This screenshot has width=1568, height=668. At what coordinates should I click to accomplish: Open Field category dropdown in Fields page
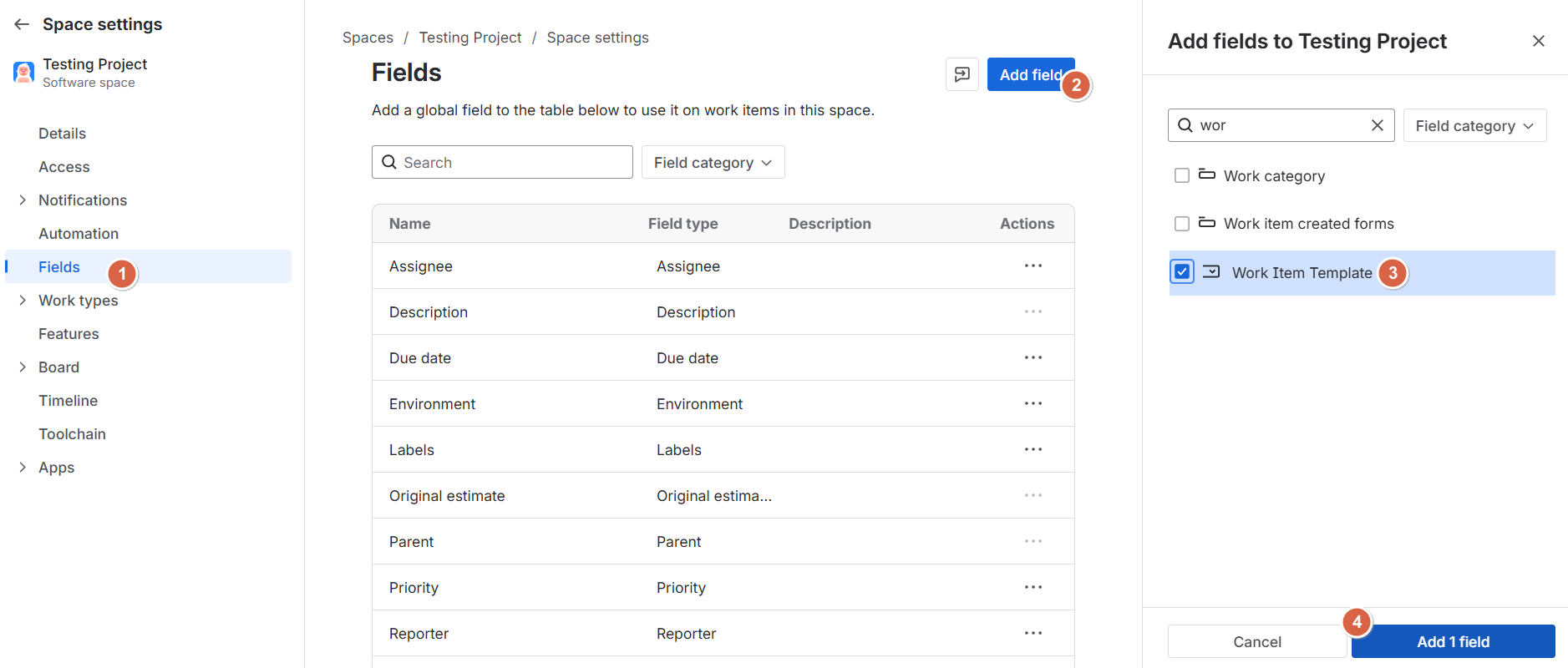point(713,162)
